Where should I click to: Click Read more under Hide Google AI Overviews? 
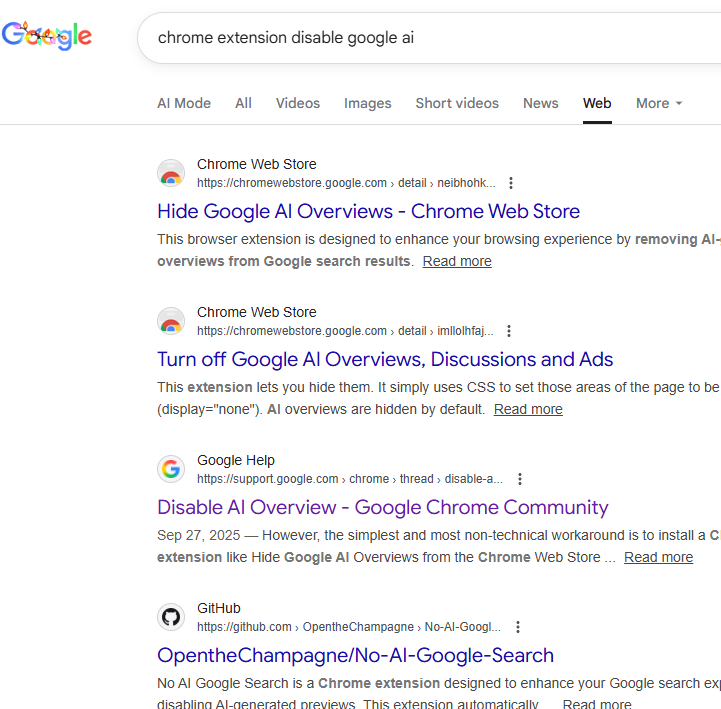tap(457, 261)
